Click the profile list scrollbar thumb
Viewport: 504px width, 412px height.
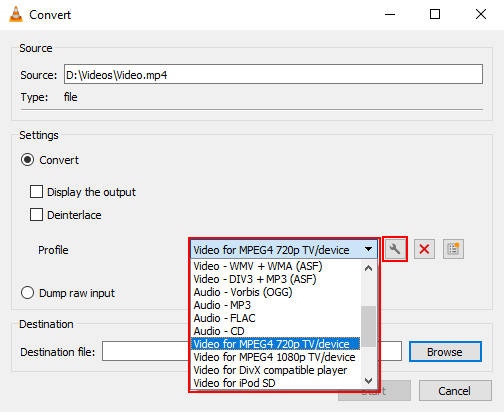[x=368, y=326]
